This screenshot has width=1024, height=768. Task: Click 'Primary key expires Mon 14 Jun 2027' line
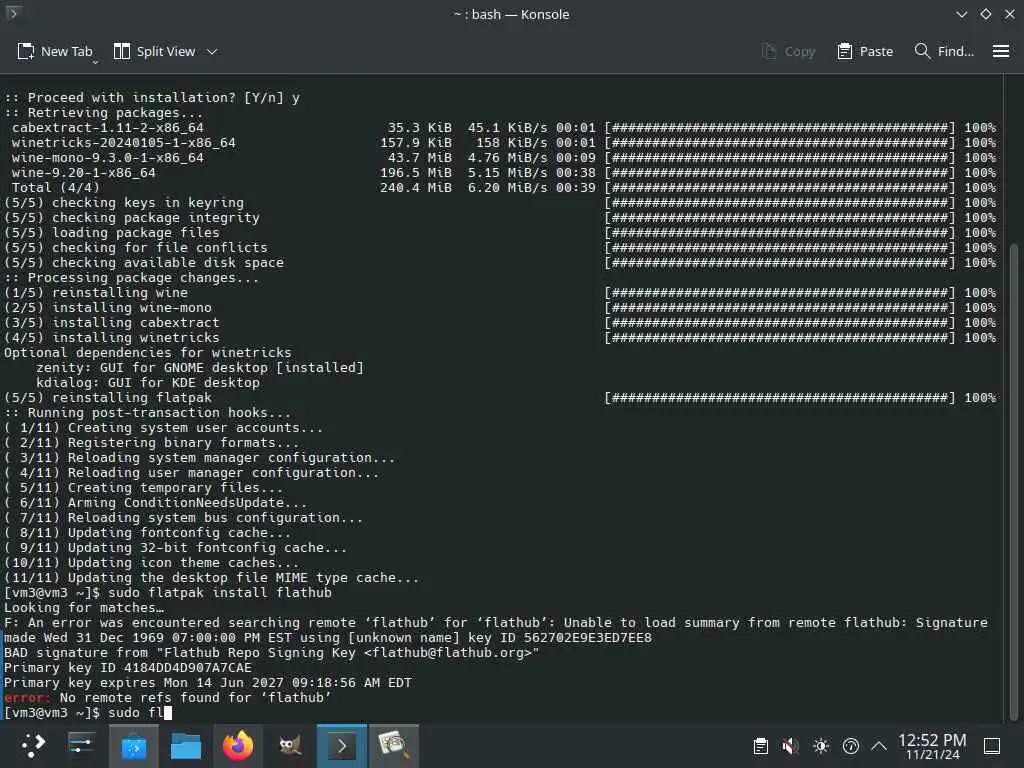click(x=208, y=682)
